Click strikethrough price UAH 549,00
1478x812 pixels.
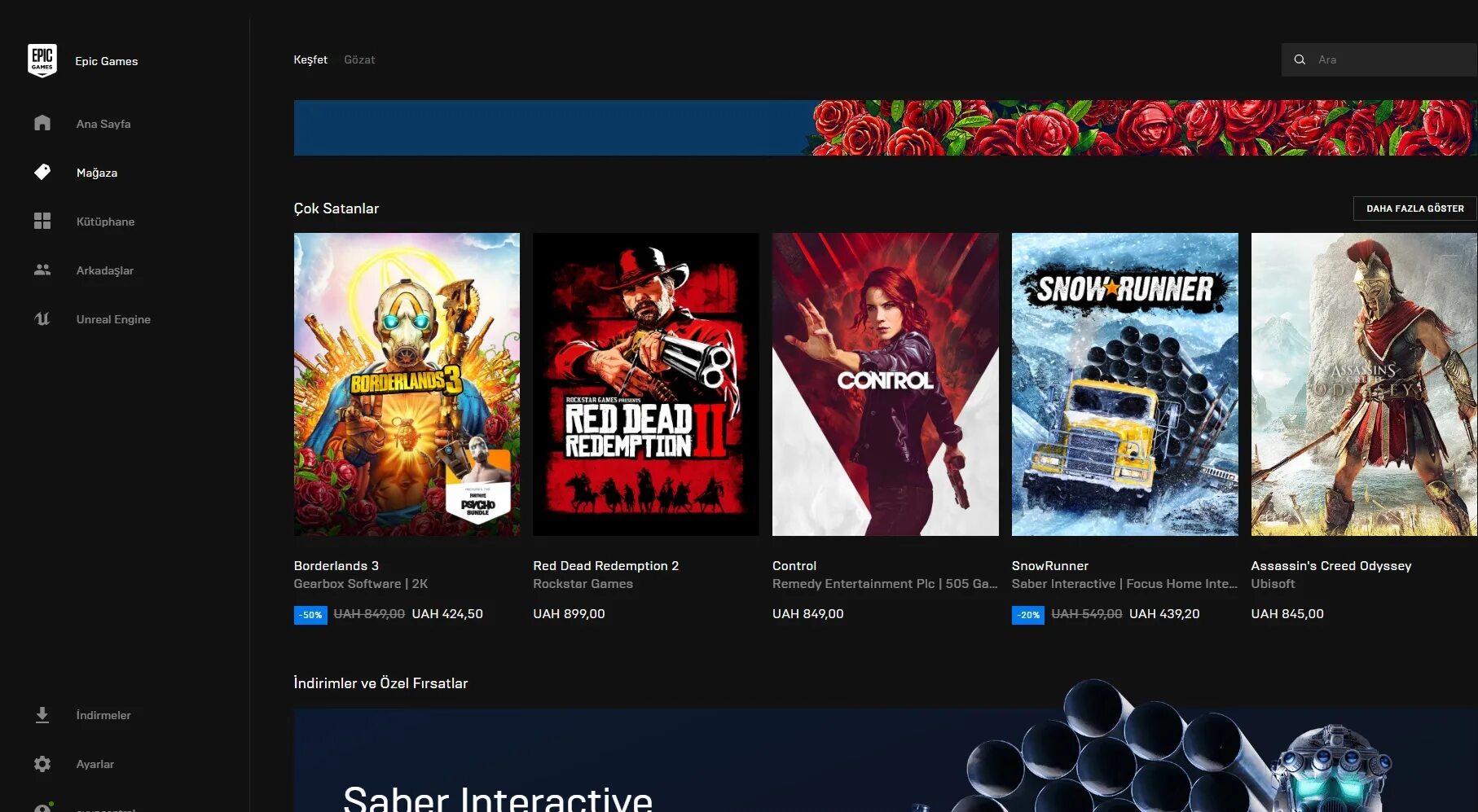pos(1086,614)
